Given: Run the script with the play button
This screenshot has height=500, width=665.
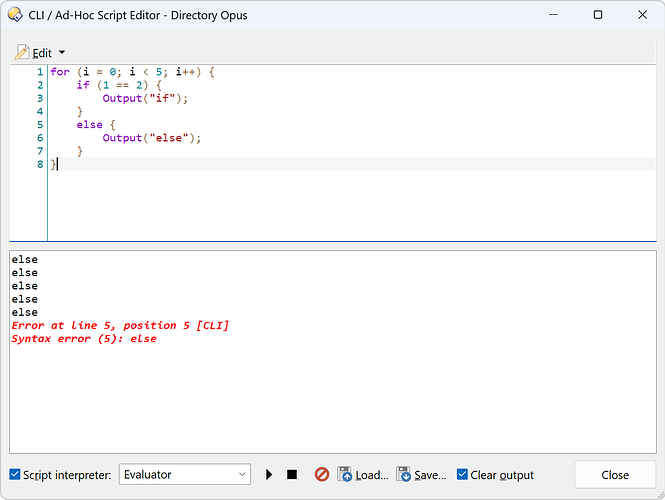Looking at the screenshot, I should point(269,475).
